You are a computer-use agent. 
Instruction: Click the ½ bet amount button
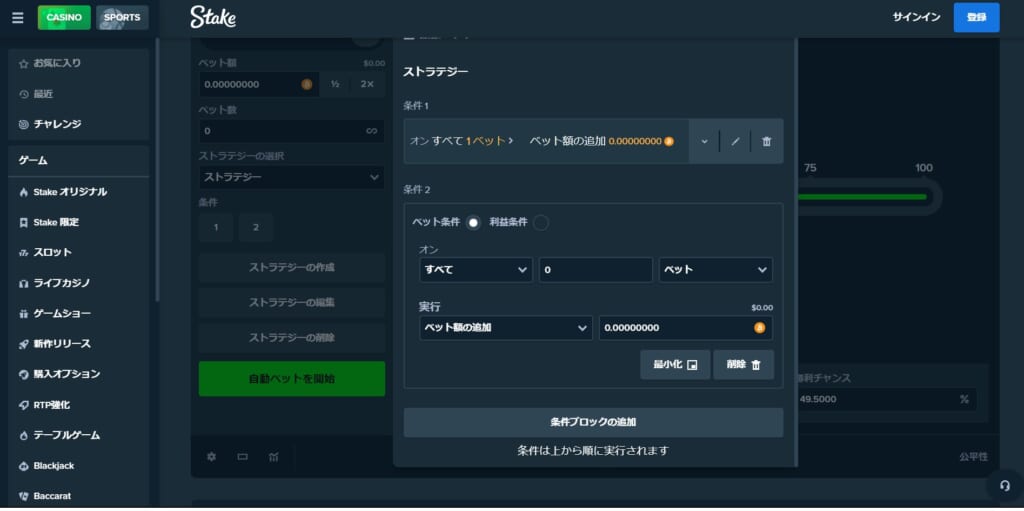(x=334, y=84)
